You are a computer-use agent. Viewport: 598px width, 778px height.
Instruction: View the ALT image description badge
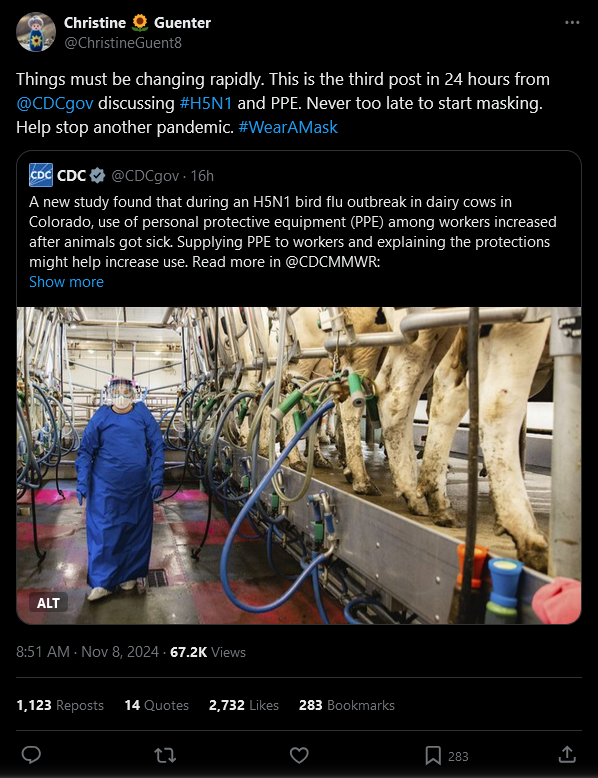(x=48, y=603)
